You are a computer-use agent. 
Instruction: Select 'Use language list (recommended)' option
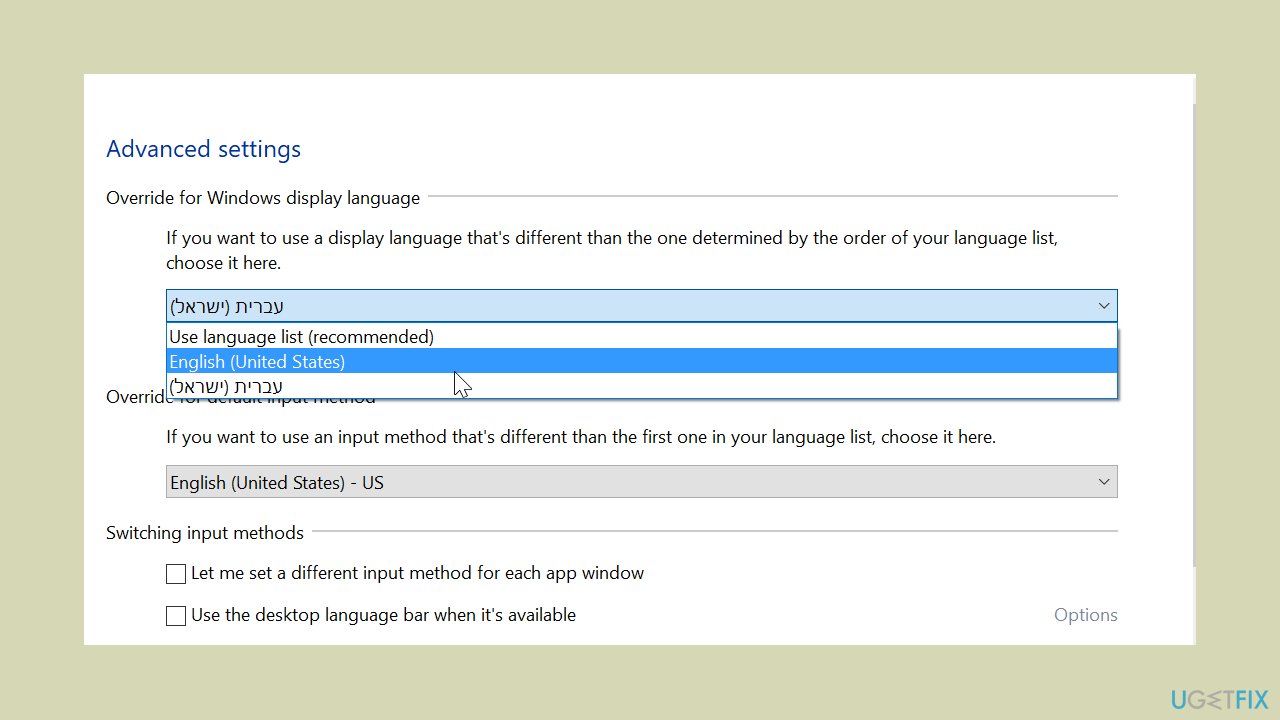click(x=641, y=336)
